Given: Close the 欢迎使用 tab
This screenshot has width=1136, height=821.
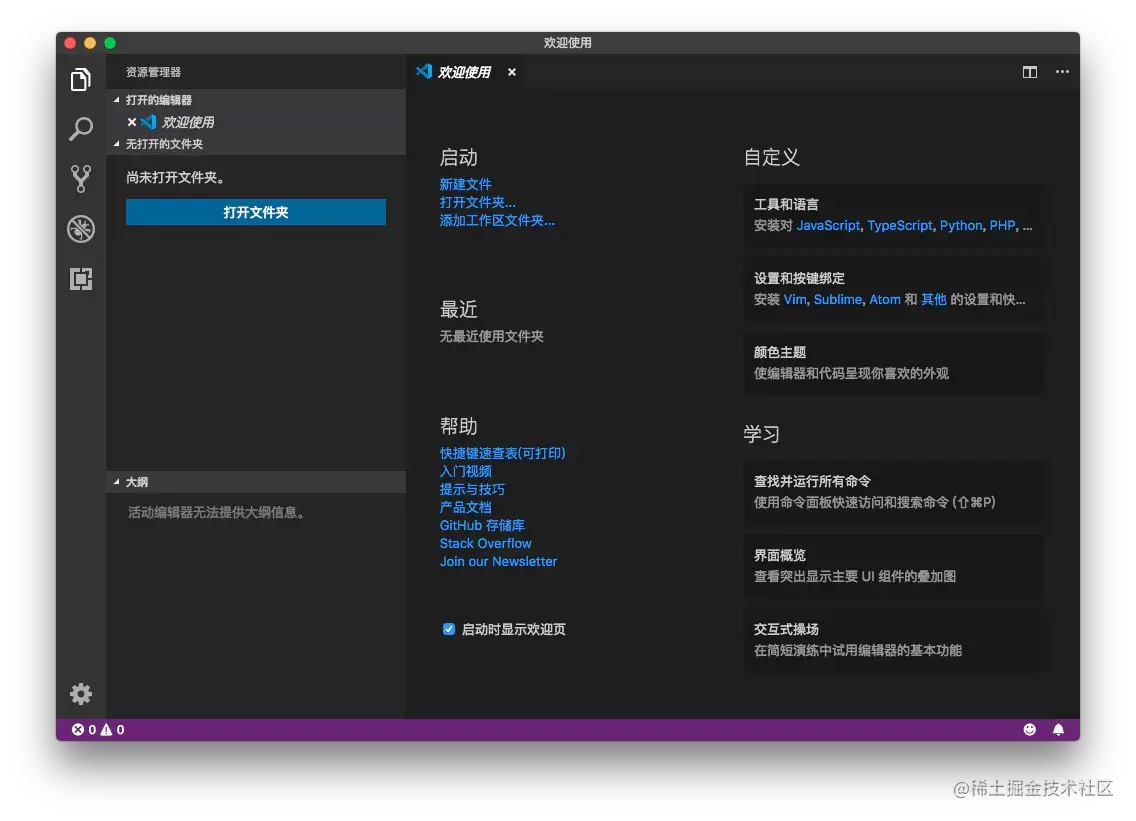Looking at the screenshot, I should 511,71.
